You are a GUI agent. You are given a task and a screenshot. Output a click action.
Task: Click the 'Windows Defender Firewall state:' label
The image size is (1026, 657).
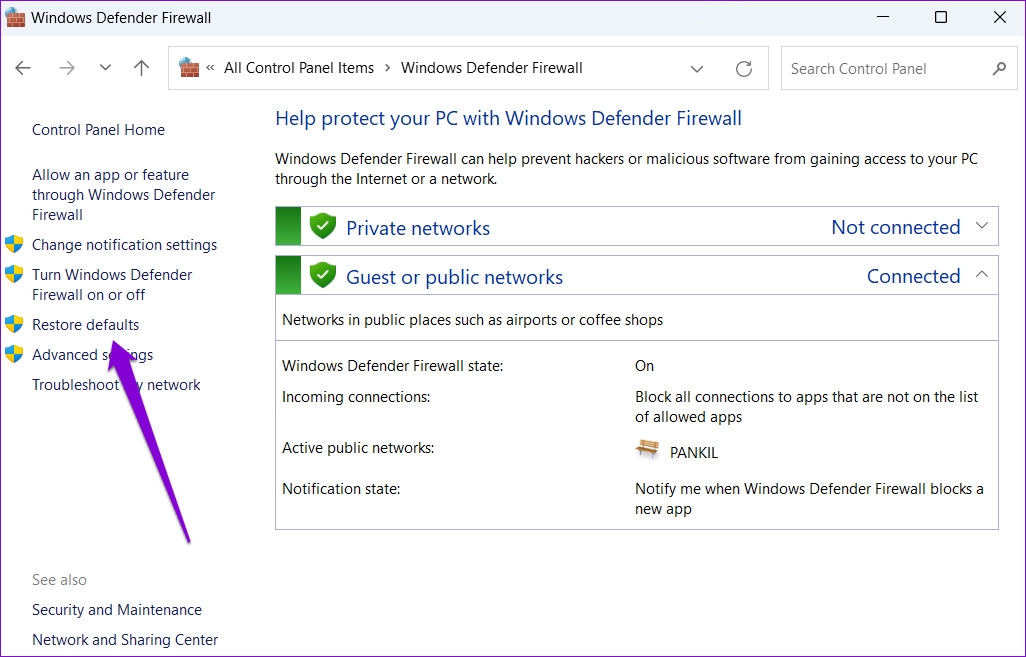tap(393, 366)
